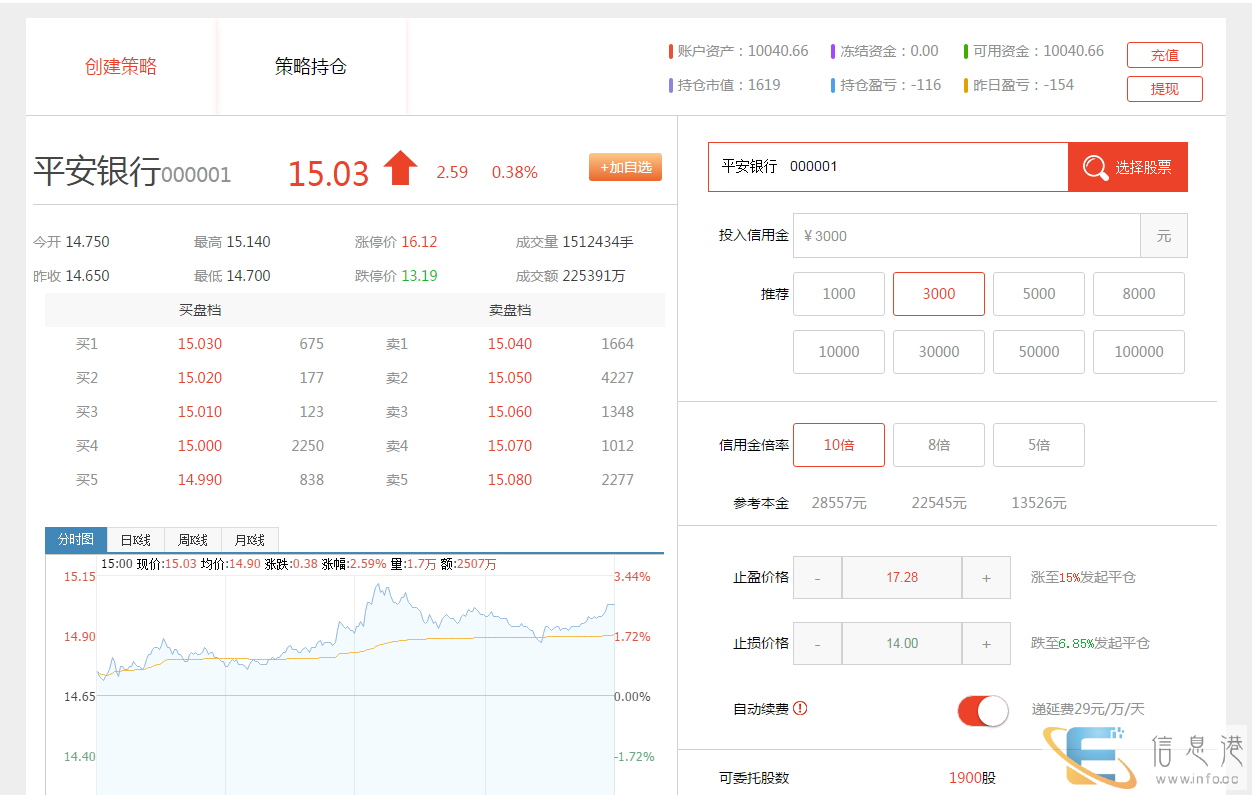Click the 参考本金 value 28557元
The image size is (1252, 795).
839,503
